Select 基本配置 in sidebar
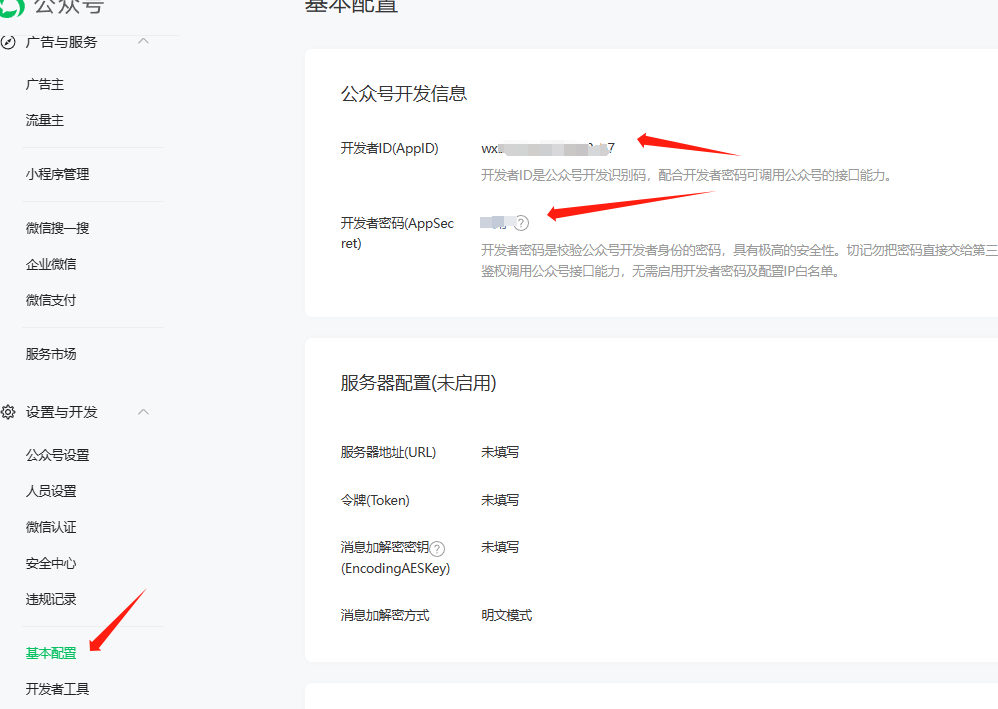 51,653
